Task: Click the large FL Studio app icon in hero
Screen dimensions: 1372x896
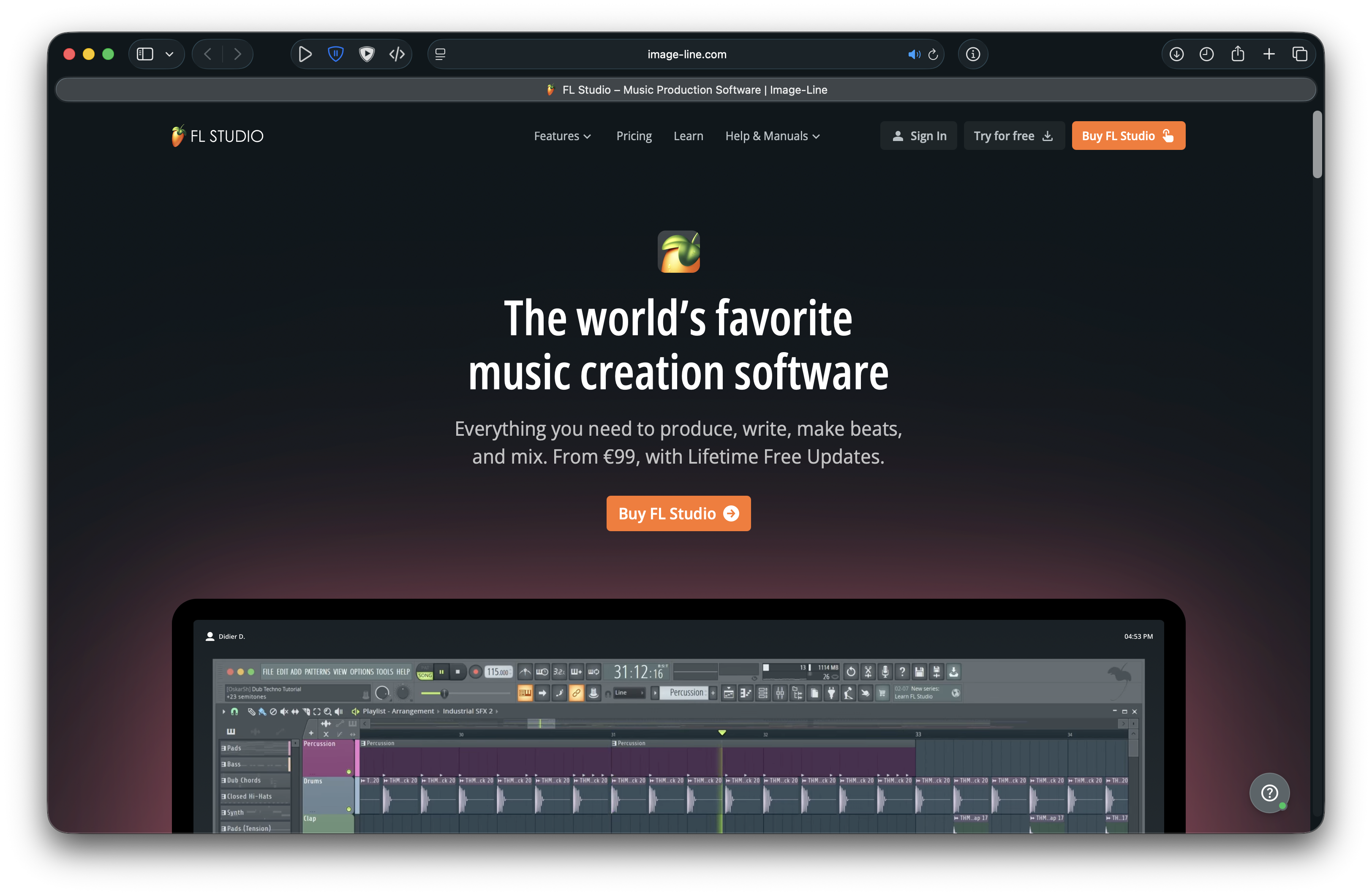Action: pos(678,252)
